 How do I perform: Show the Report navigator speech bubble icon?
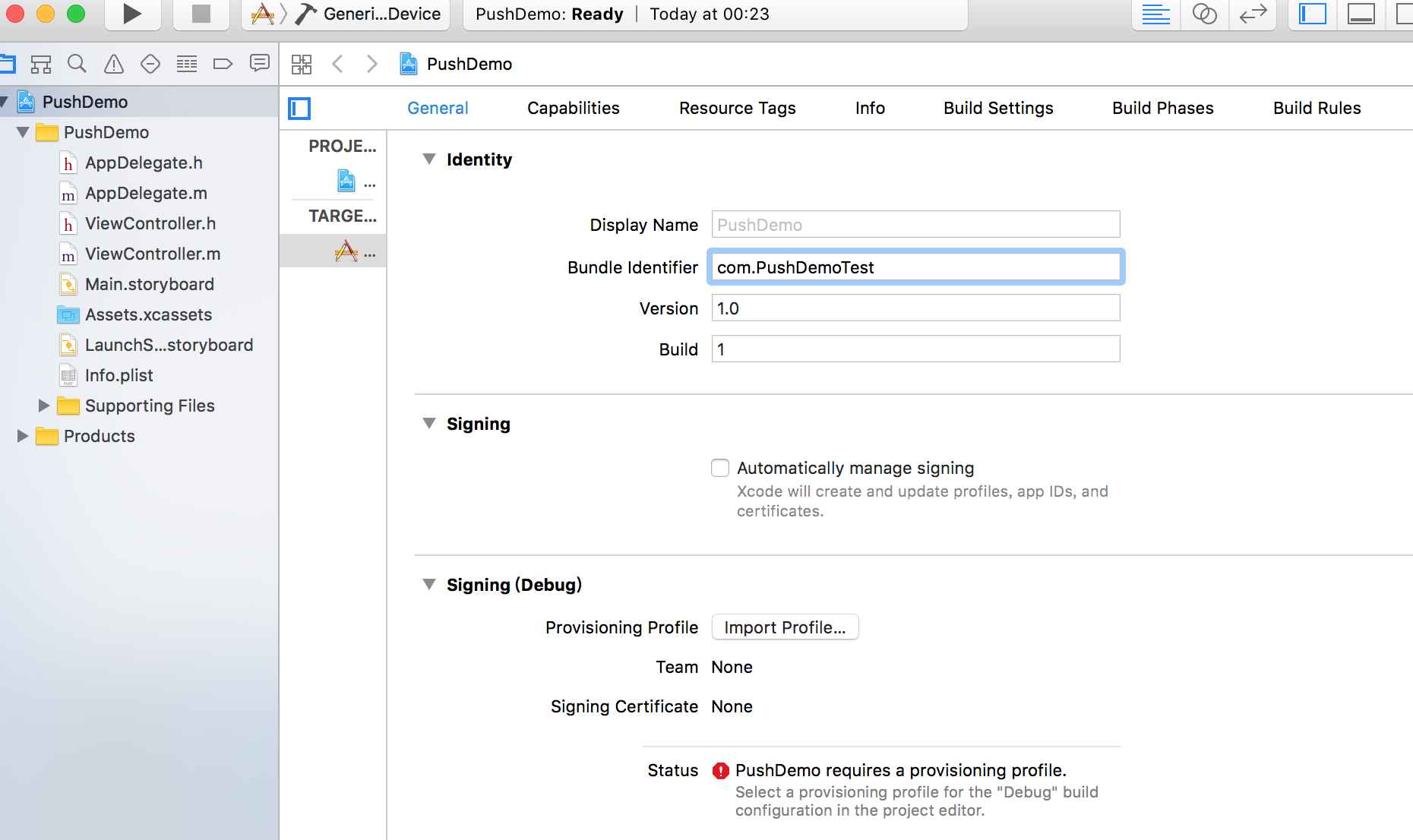tap(260, 63)
